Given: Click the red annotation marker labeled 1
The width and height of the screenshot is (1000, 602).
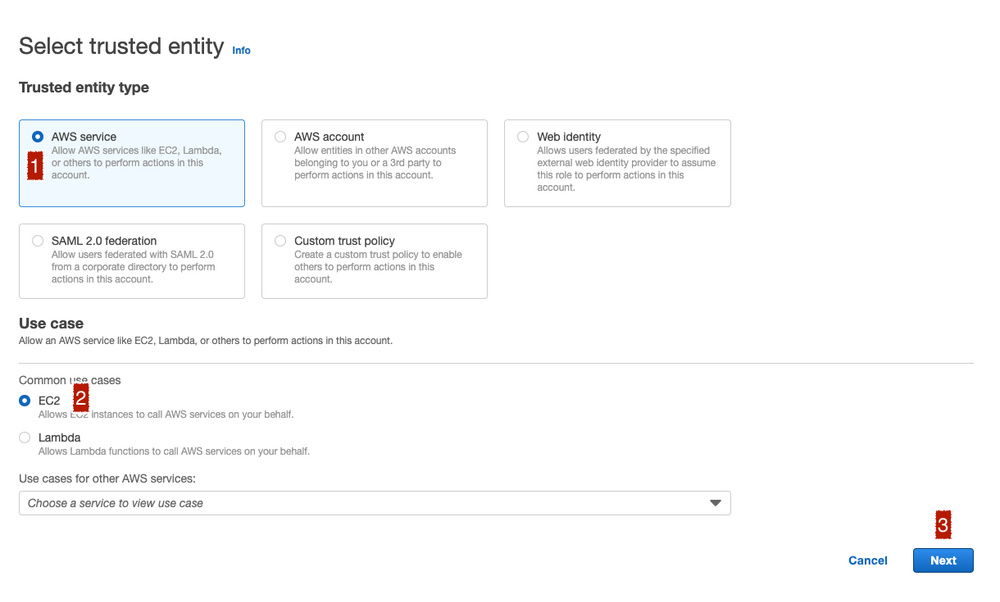Looking at the screenshot, I should point(33,165).
